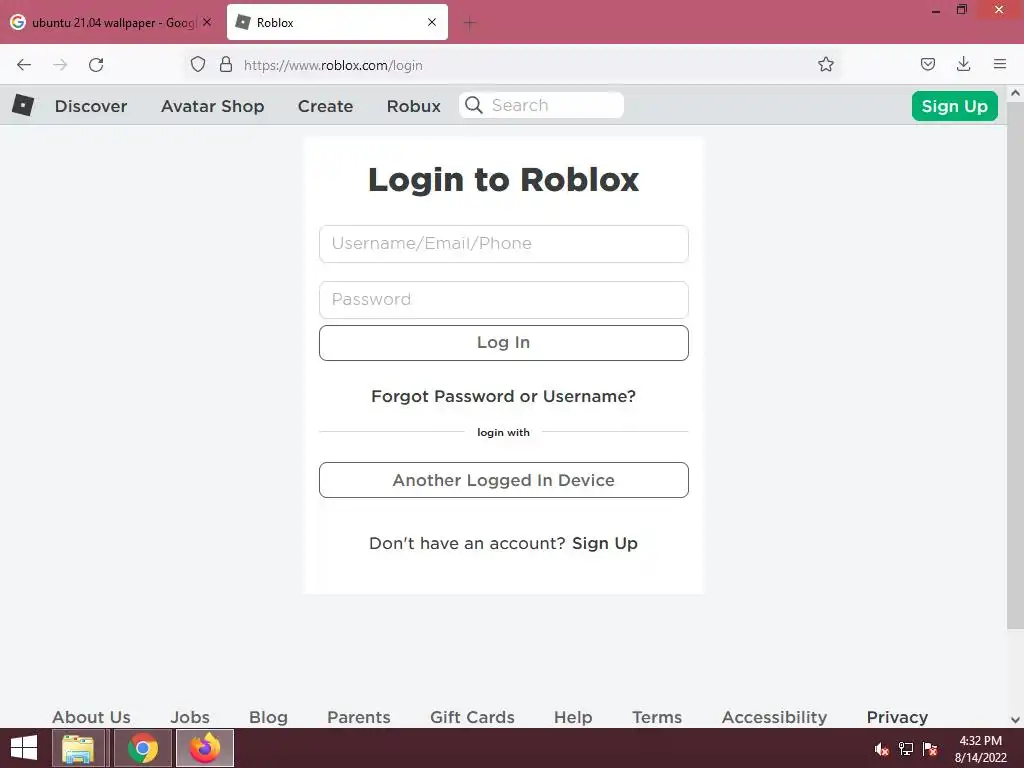The height and width of the screenshot is (768, 1024).
Task: Open the tracking protection shield icon
Action: 198,65
